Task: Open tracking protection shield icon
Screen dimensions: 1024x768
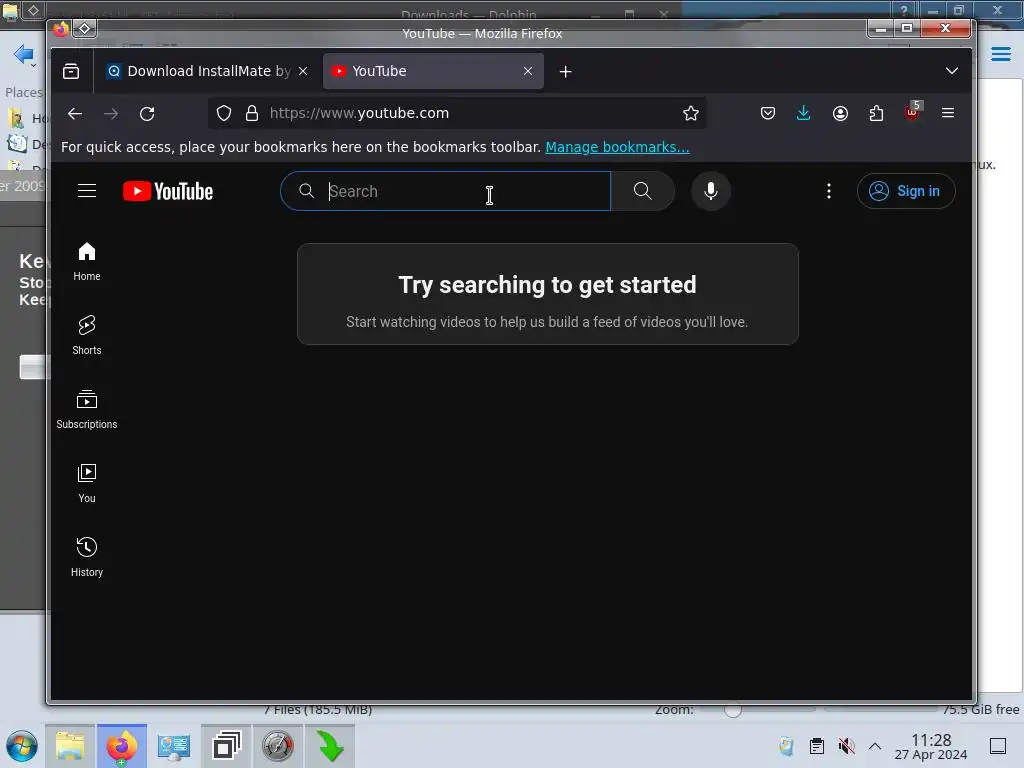Action: point(224,114)
